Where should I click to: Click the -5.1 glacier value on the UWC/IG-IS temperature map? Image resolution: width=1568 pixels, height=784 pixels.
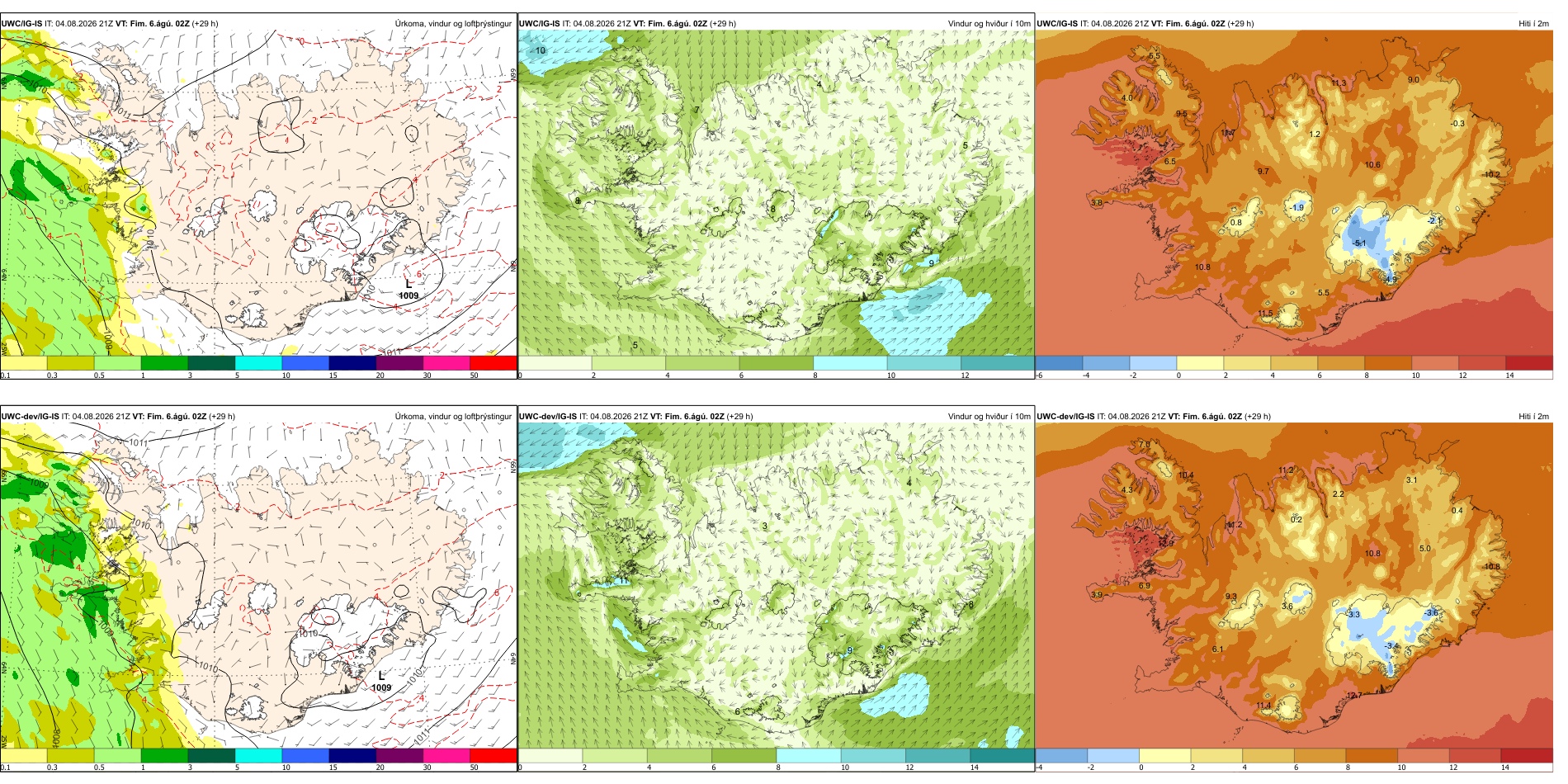1359,243
